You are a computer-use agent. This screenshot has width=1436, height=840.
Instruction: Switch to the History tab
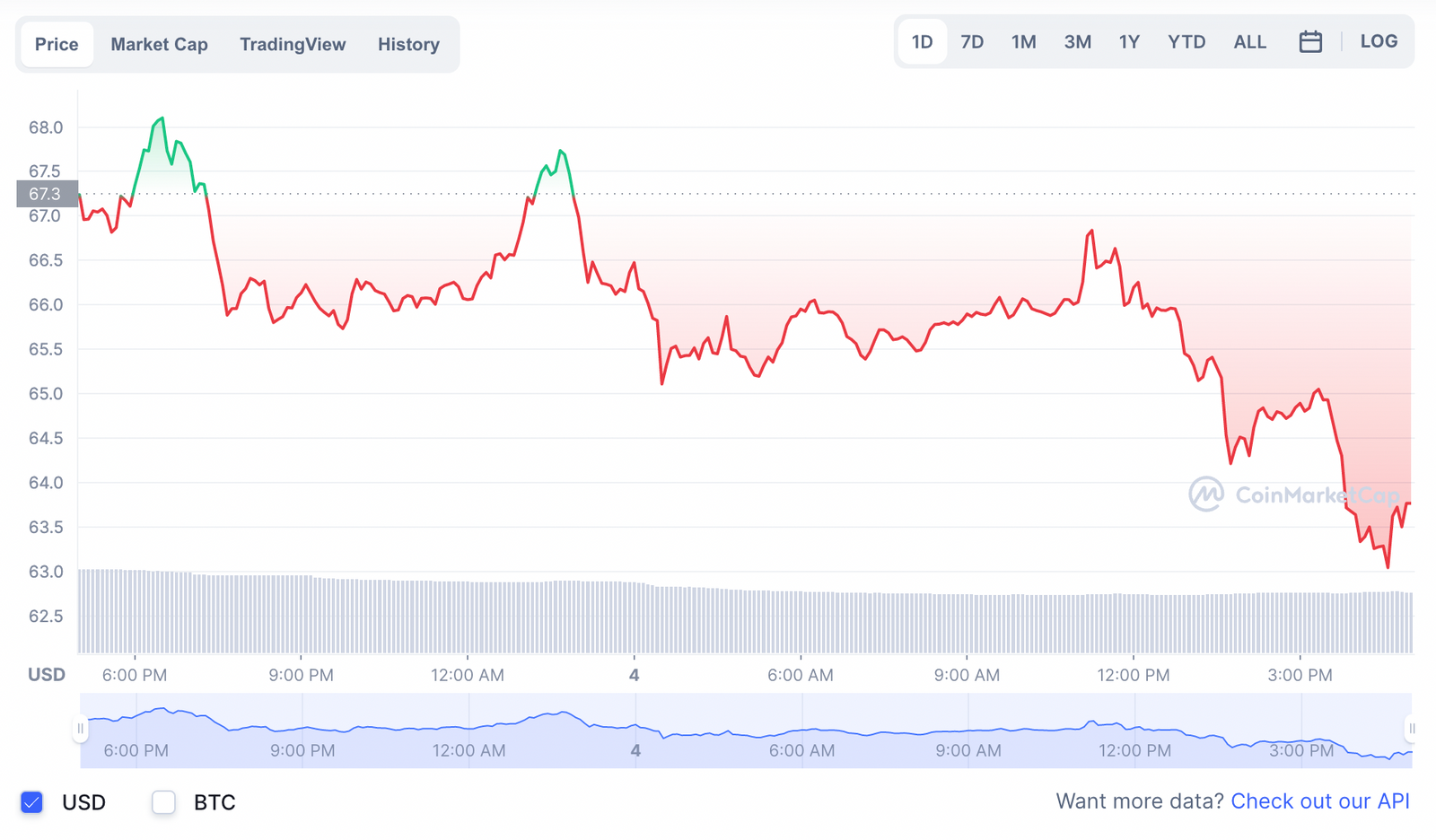[x=408, y=44]
